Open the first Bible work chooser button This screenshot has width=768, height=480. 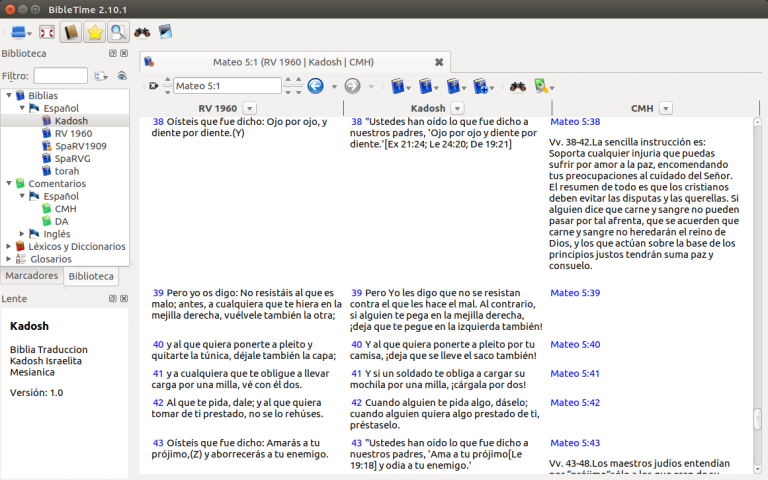[x=401, y=87]
